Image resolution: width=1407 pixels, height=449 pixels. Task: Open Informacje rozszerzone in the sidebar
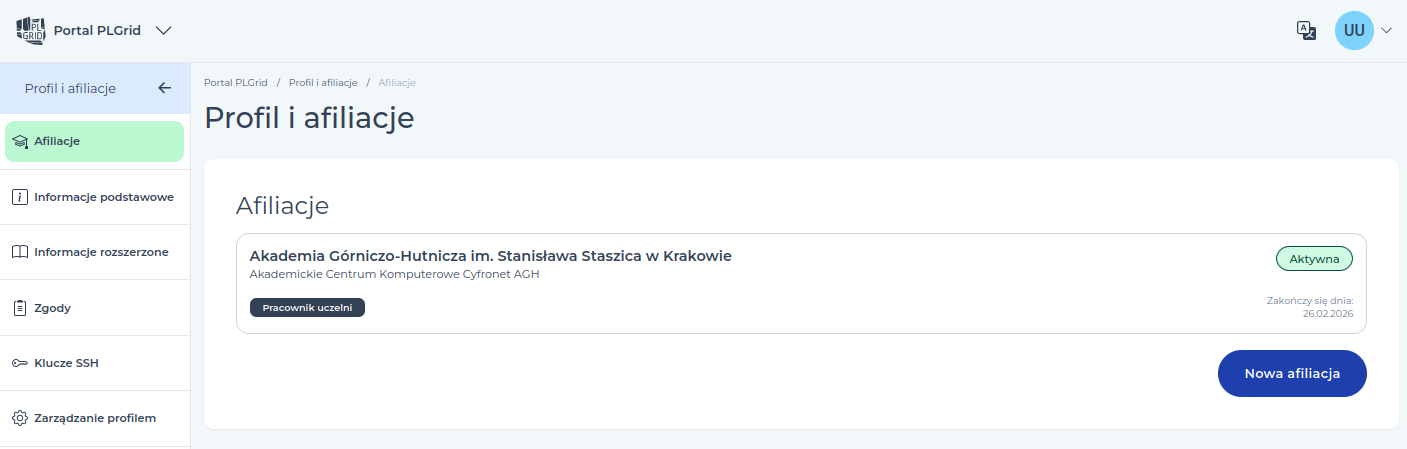(94, 252)
